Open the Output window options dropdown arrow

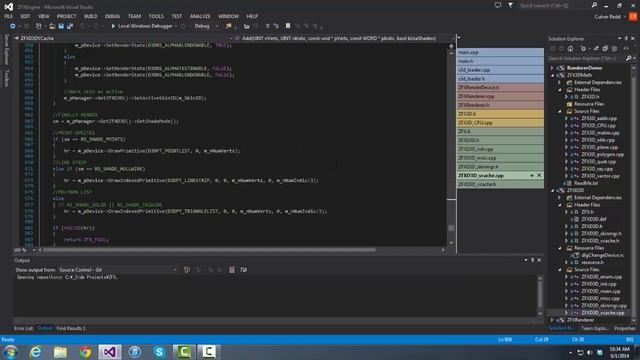tap(526, 260)
